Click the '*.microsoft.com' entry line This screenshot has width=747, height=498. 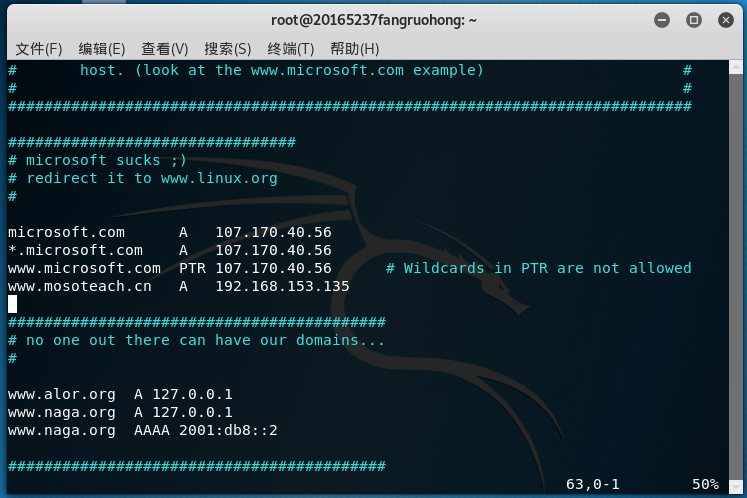pyautogui.click(x=170, y=250)
